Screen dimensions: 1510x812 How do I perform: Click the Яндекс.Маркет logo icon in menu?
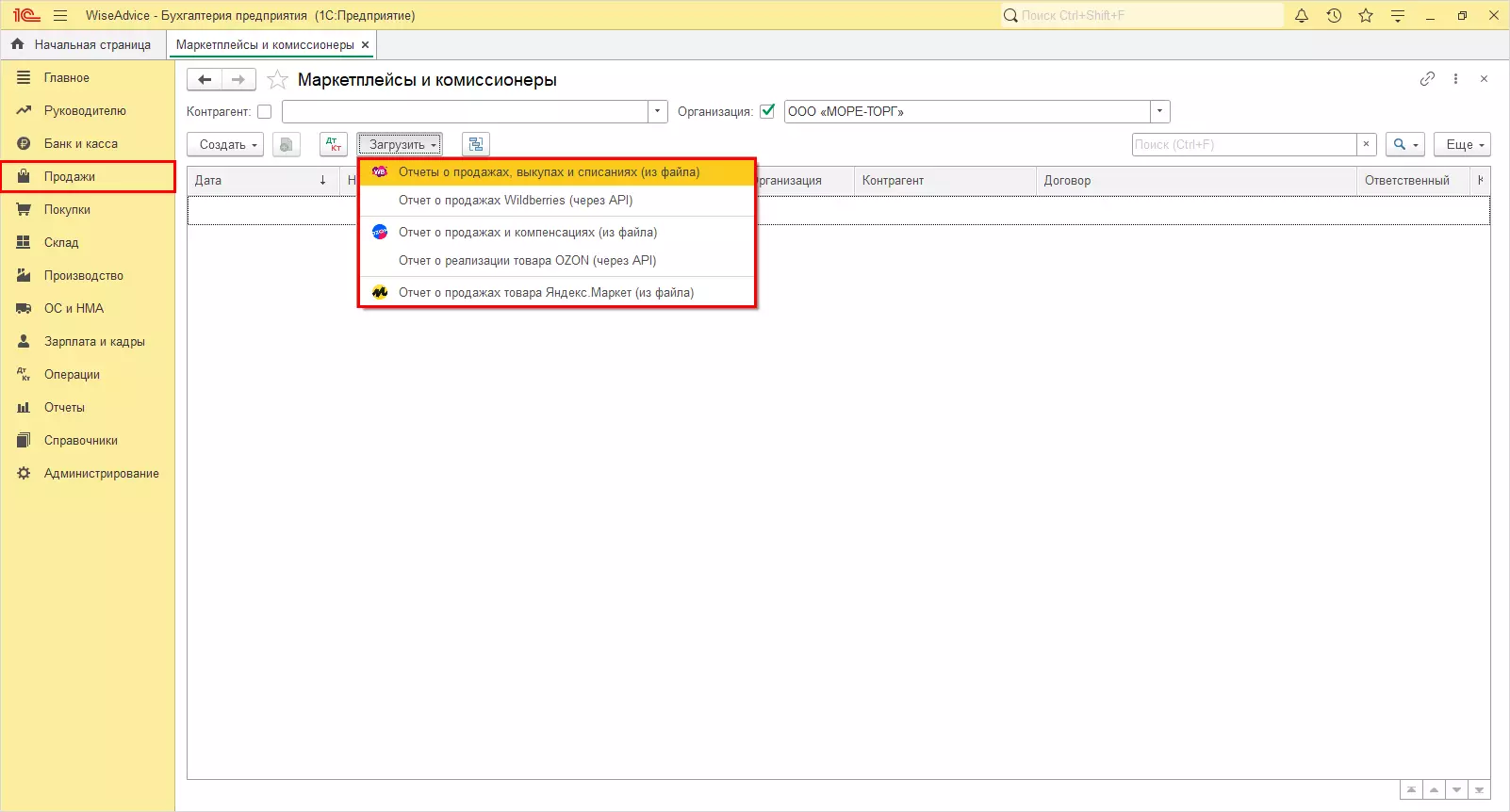(380, 292)
